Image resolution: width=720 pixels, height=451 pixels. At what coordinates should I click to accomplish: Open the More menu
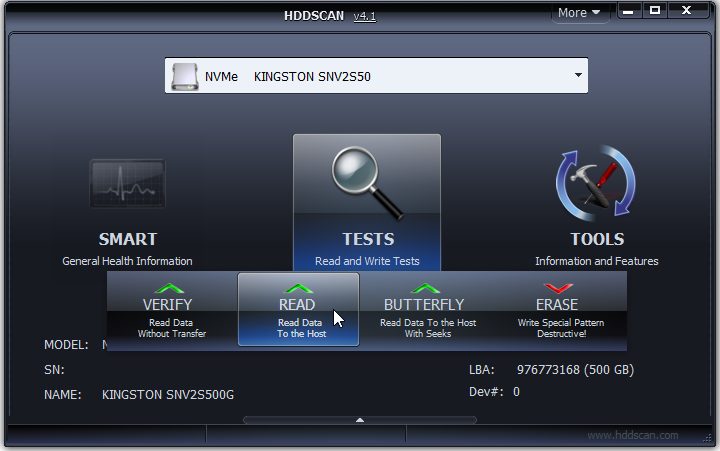click(579, 13)
